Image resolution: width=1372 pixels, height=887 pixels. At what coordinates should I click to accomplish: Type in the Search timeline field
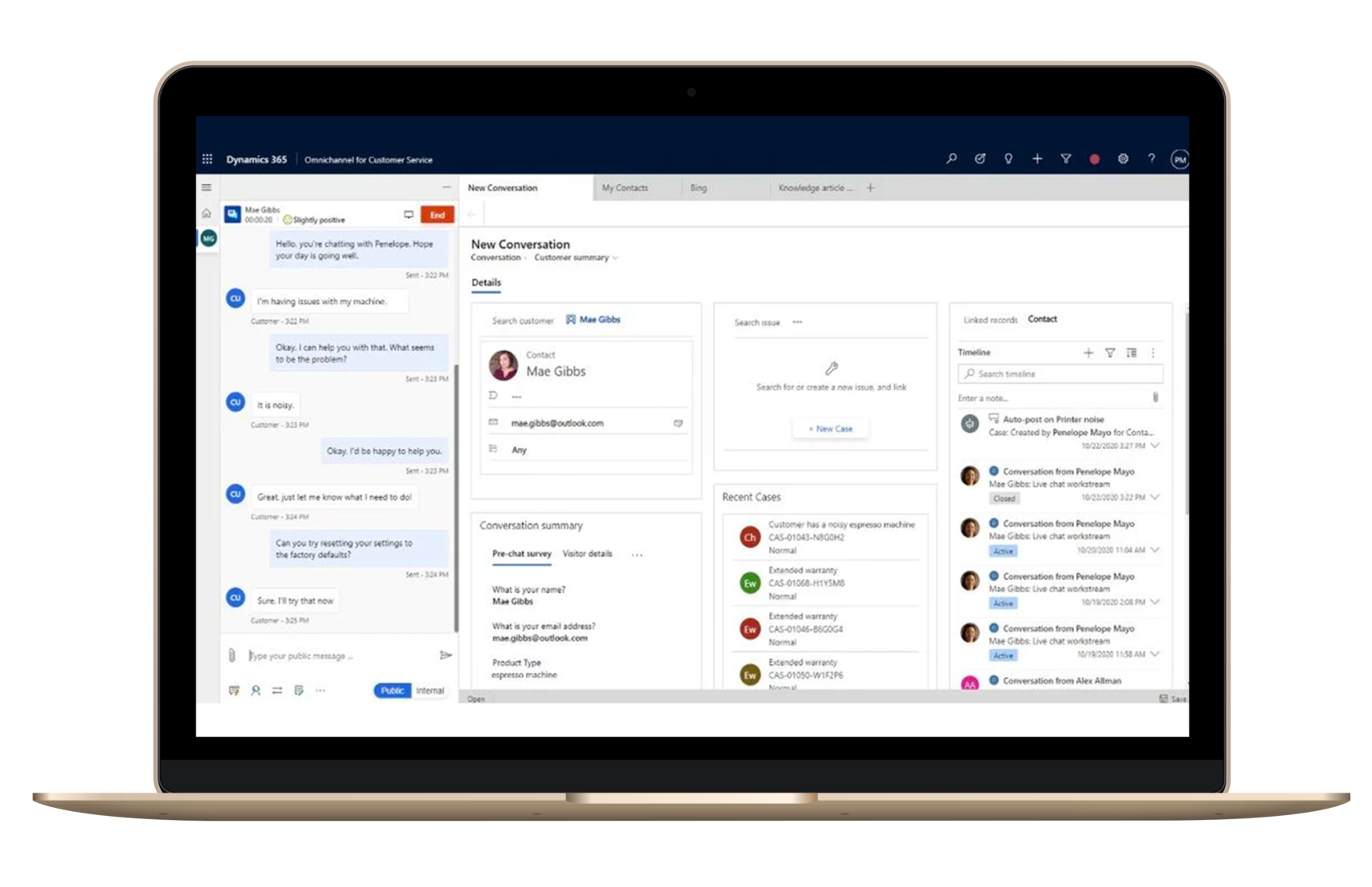pos(1059,373)
